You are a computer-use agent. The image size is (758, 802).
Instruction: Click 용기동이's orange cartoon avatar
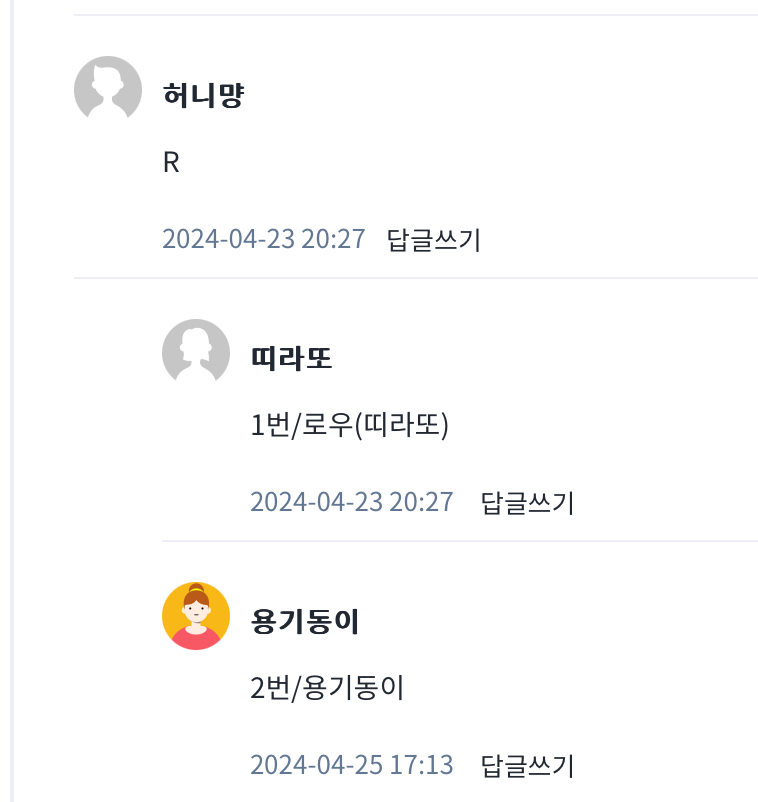tap(196, 616)
